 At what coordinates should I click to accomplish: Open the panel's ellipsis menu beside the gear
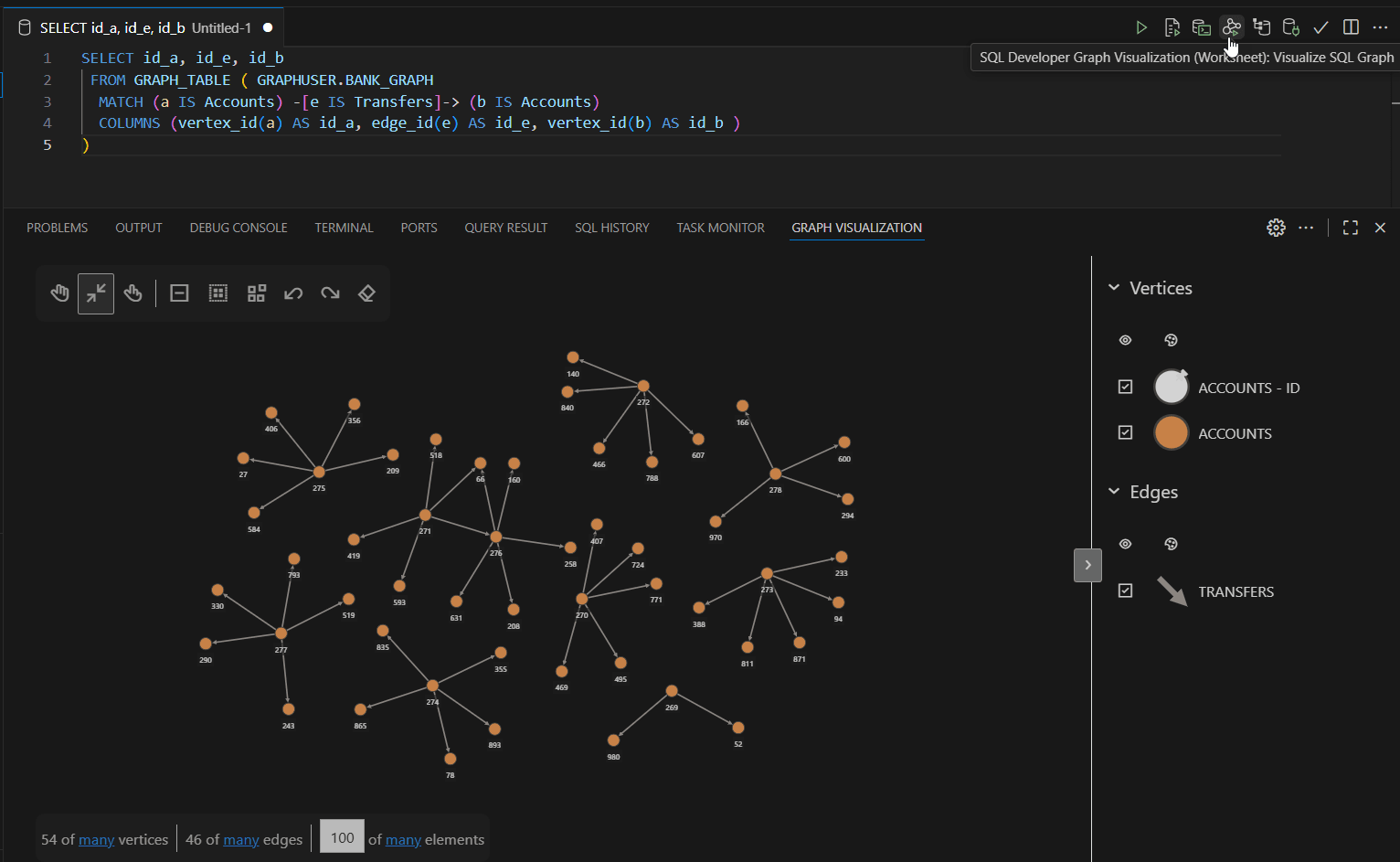tap(1306, 228)
